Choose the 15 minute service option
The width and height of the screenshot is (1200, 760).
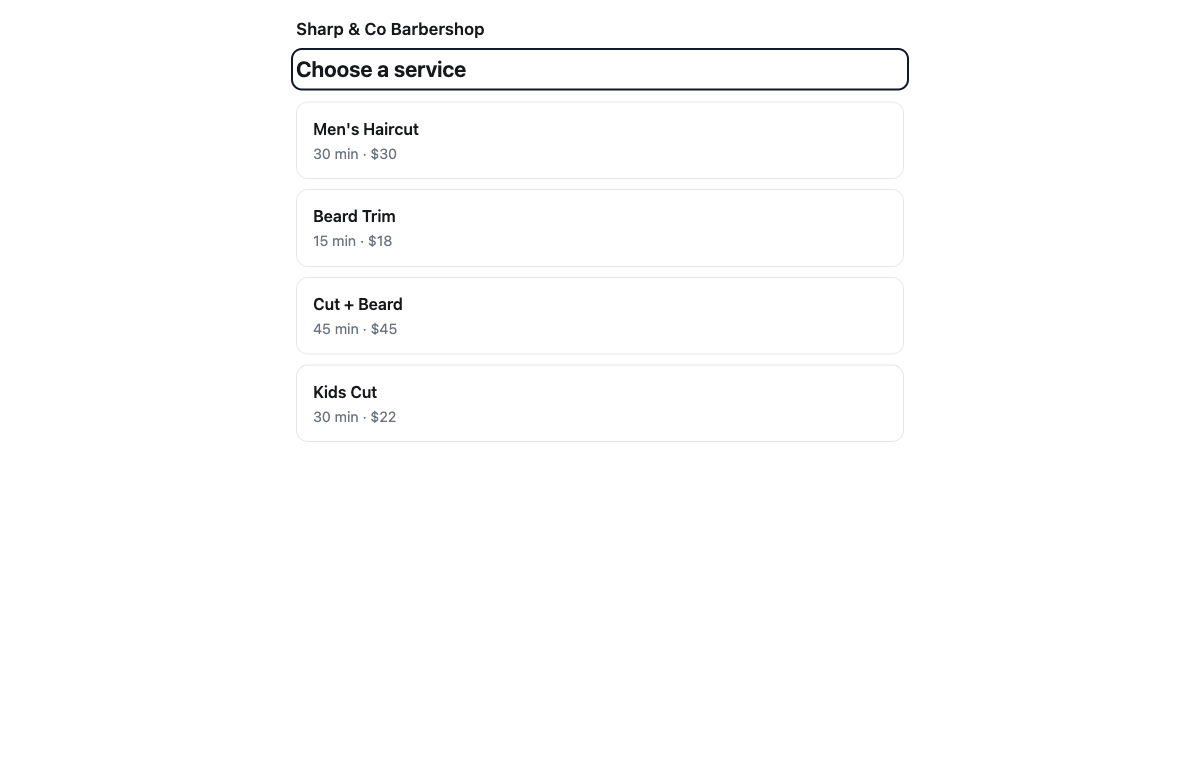point(600,228)
